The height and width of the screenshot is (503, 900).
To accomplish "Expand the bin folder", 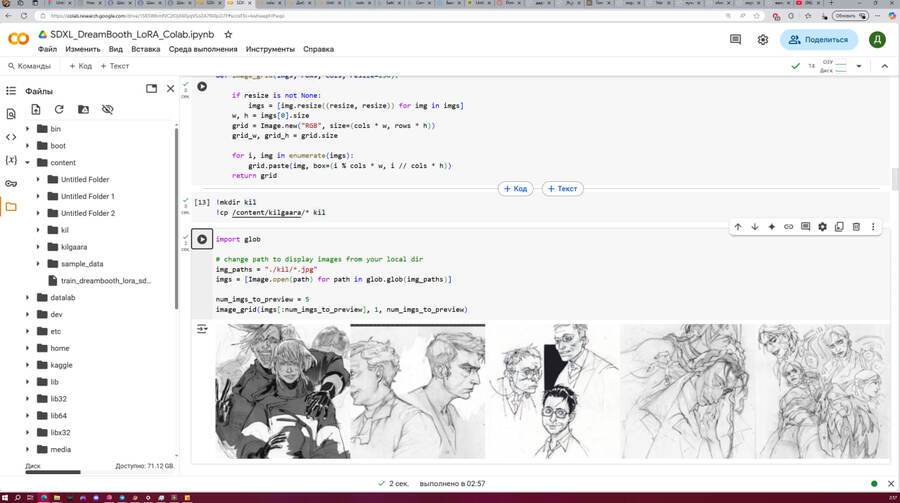I will 27,129.
